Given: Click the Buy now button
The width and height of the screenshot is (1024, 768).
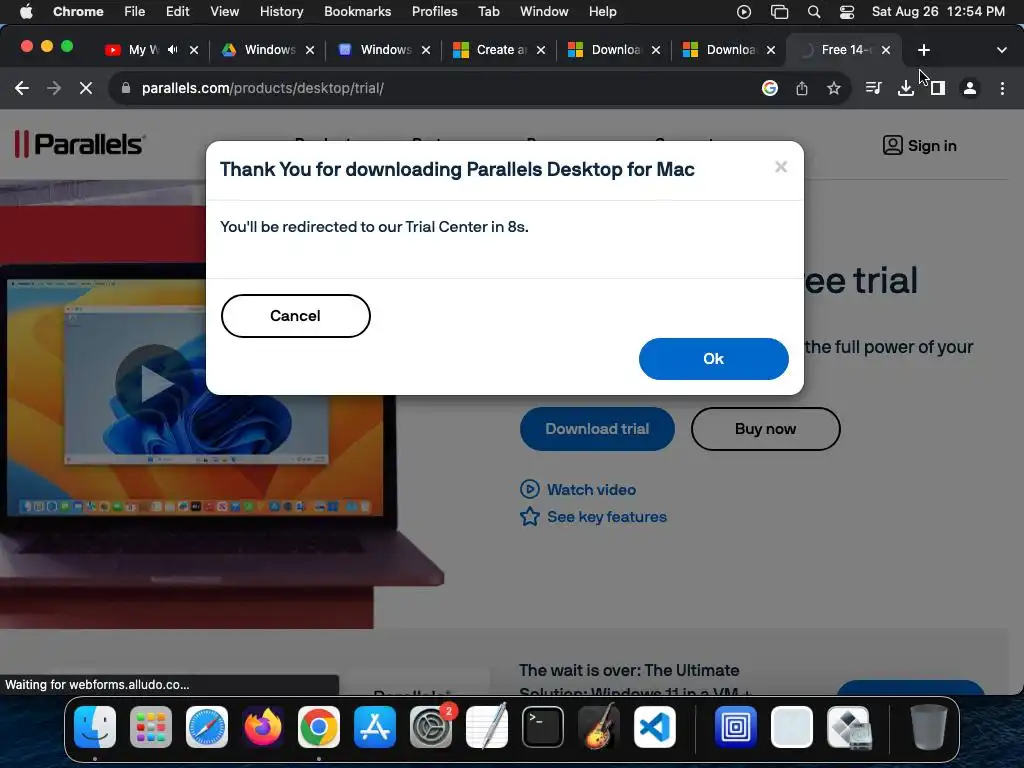Looking at the screenshot, I should pyautogui.click(x=765, y=429).
